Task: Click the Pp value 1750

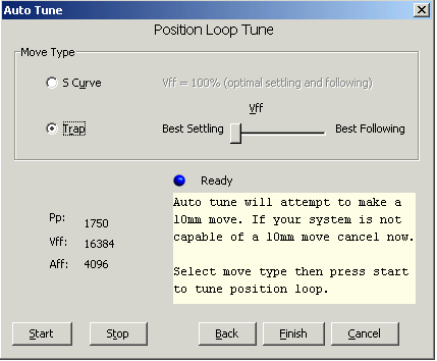Action: (x=96, y=223)
